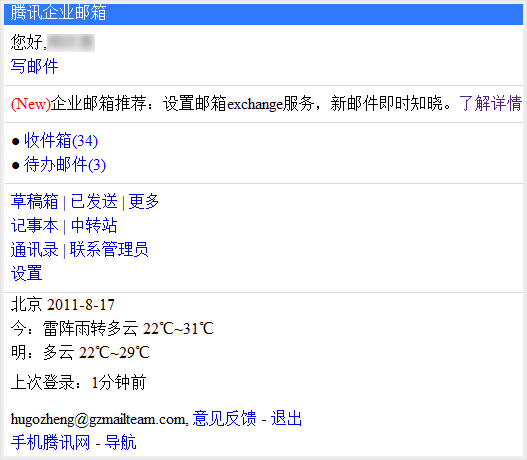The height and width of the screenshot is (460, 527).
Task: Open 通讯录 contacts
Action: pos(34,249)
